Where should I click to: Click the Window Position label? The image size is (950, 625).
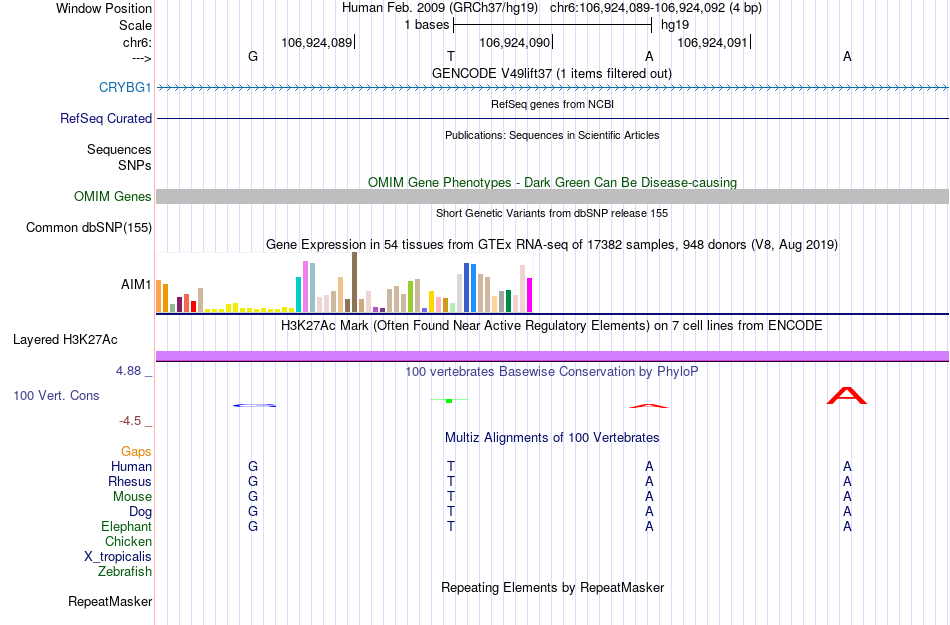104,8
